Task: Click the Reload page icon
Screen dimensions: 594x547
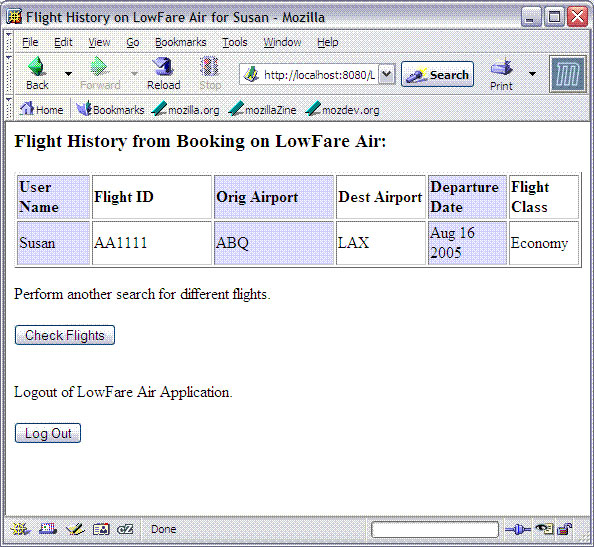Action: (x=164, y=67)
